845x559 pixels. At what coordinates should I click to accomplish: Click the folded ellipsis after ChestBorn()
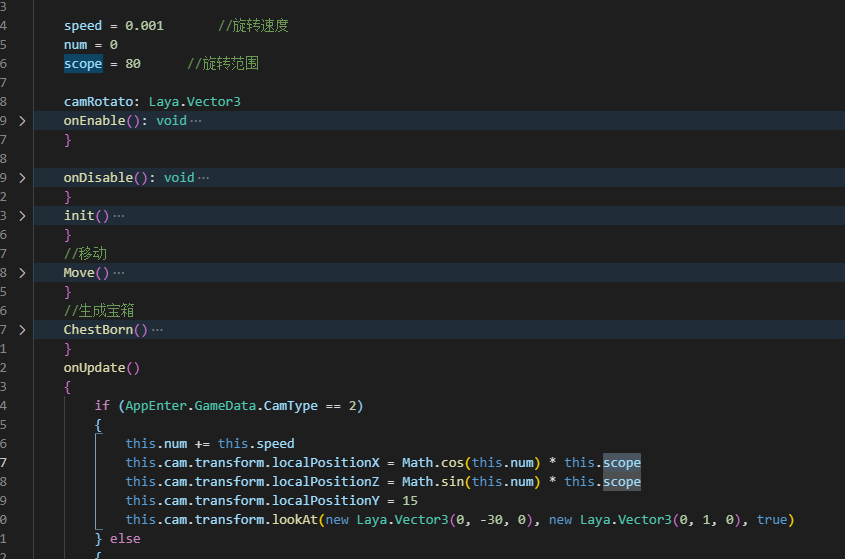(157, 330)
